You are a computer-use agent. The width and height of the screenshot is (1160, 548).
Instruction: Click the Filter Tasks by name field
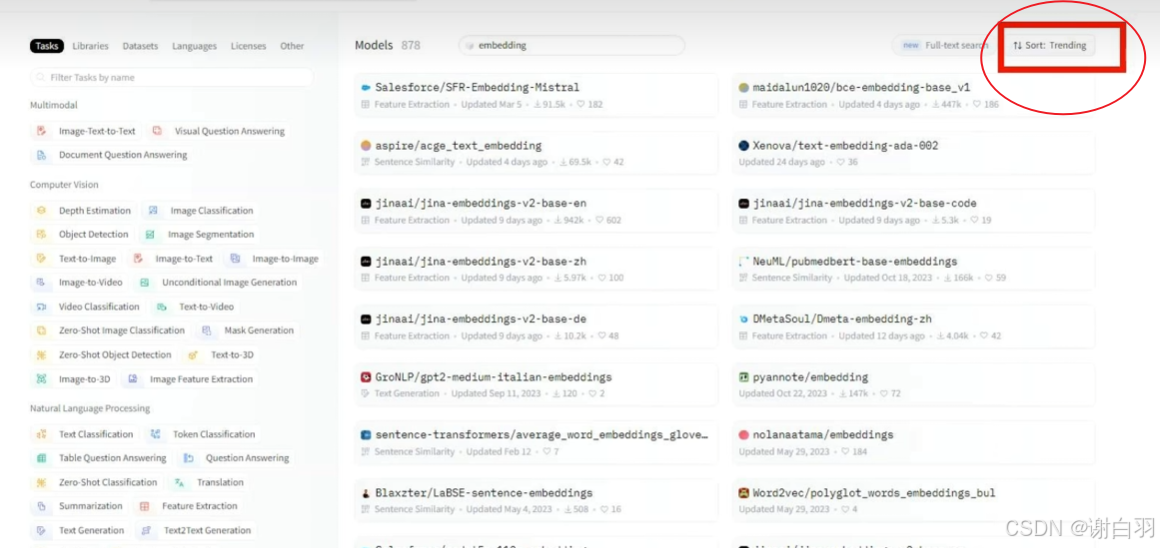click(x=172, y=77)
